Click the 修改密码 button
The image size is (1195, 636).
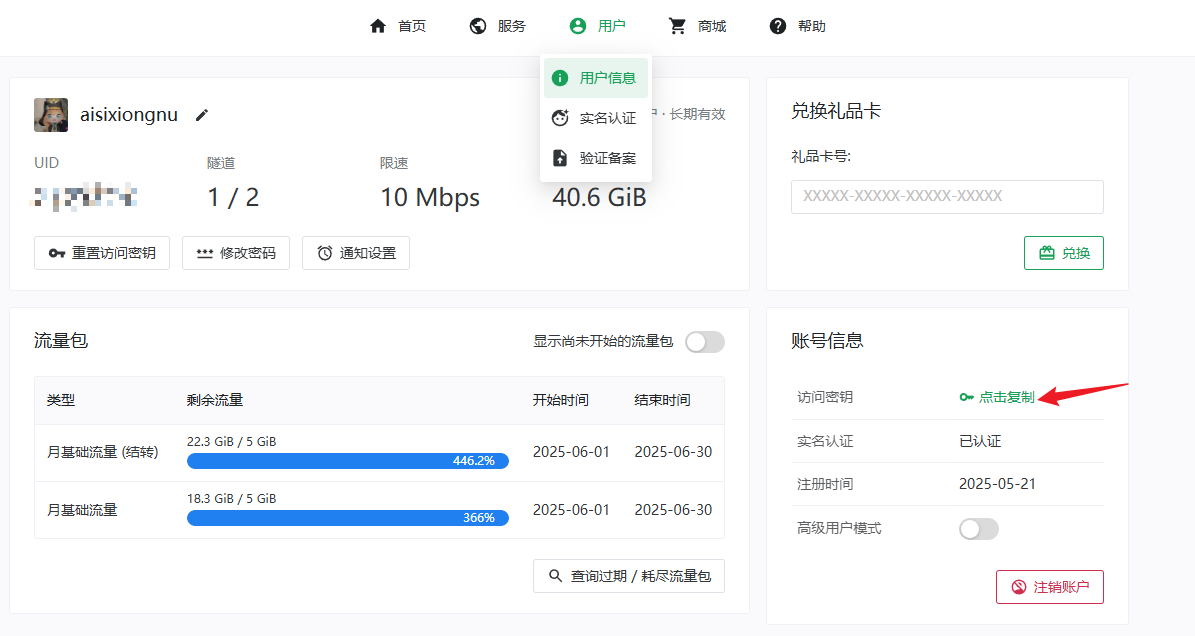coord(236,253)
